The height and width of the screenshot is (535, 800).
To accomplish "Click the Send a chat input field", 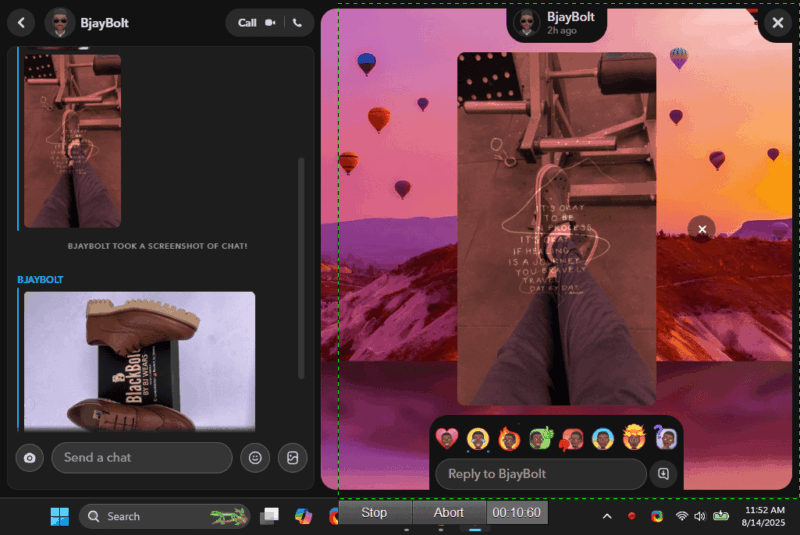I will tap(142, 457).
